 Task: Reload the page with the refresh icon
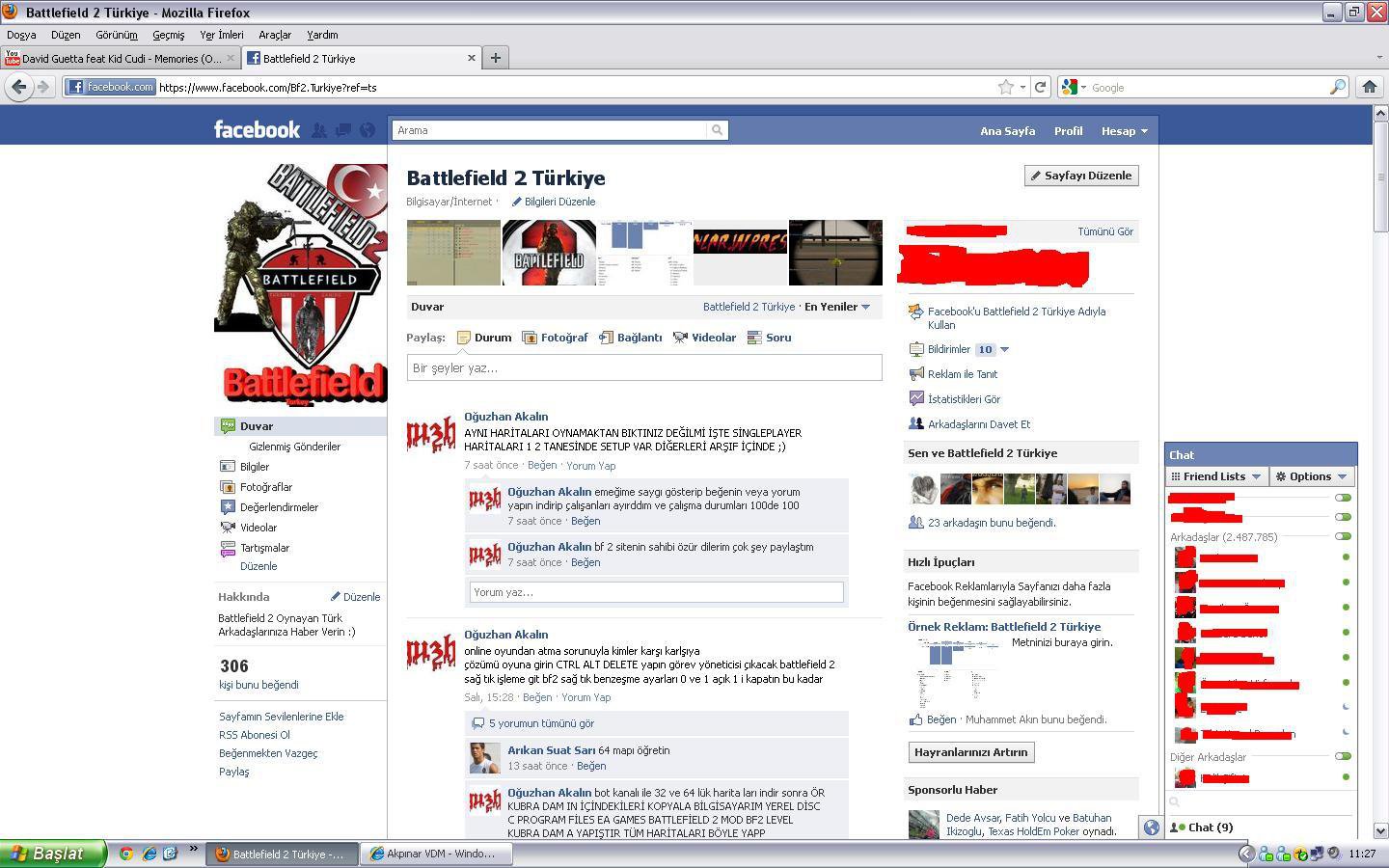(x=1040, y=87)
